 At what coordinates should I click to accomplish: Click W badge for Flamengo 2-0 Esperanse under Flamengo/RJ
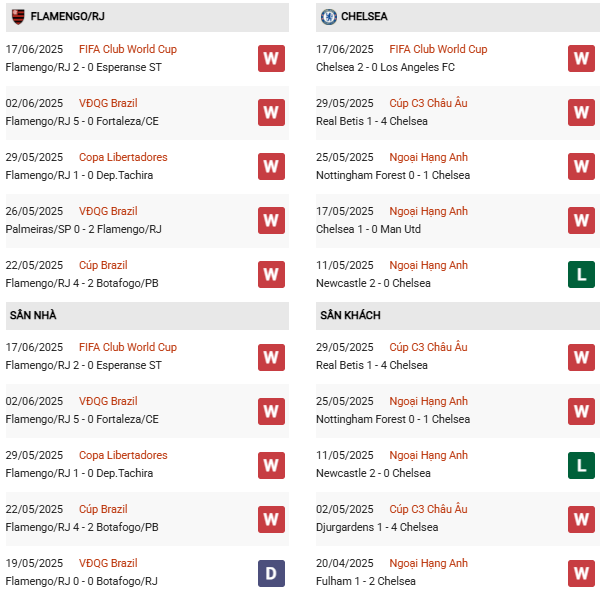(x=271, y=58)
